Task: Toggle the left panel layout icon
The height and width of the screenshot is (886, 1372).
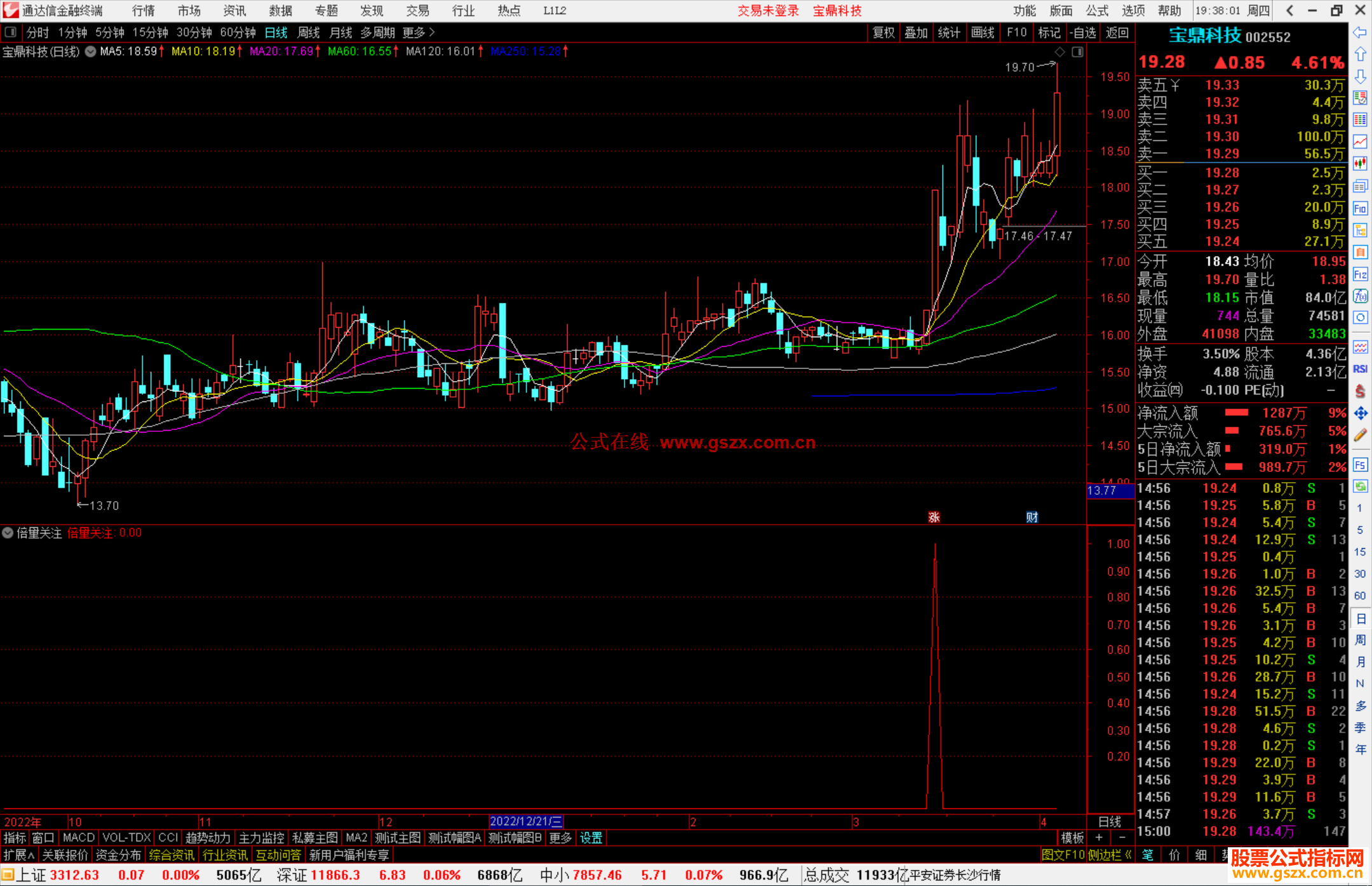Action: point(11,32)
